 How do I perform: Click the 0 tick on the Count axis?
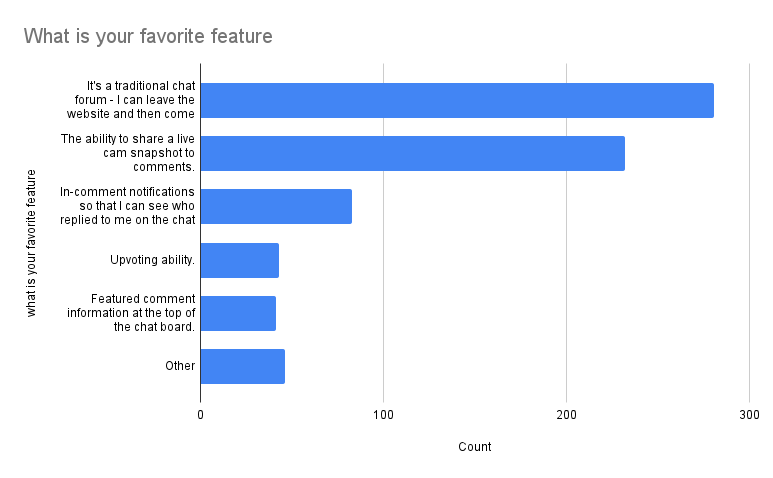200,414
